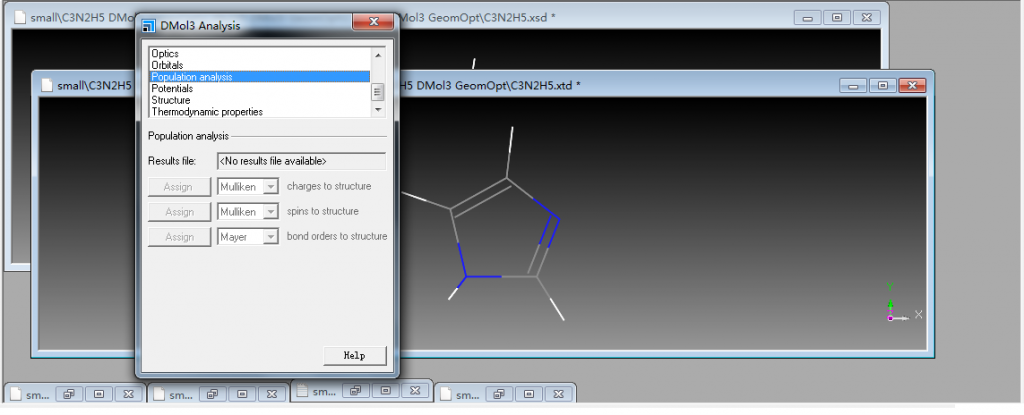1024x415 pixels.
Task: Click the lined text-document icon of minimized window
Action: (302, 391)
